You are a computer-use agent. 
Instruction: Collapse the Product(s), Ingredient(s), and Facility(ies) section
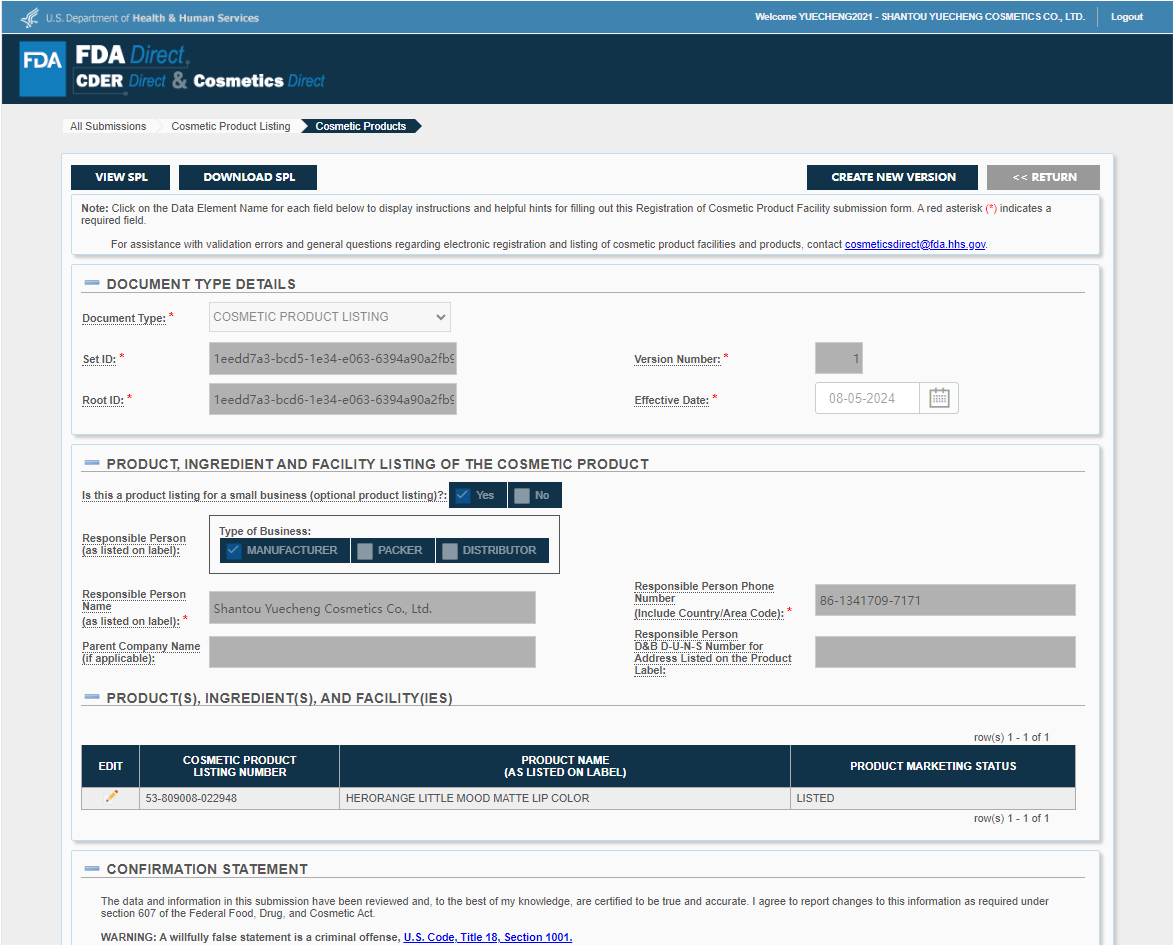[92, 697]
